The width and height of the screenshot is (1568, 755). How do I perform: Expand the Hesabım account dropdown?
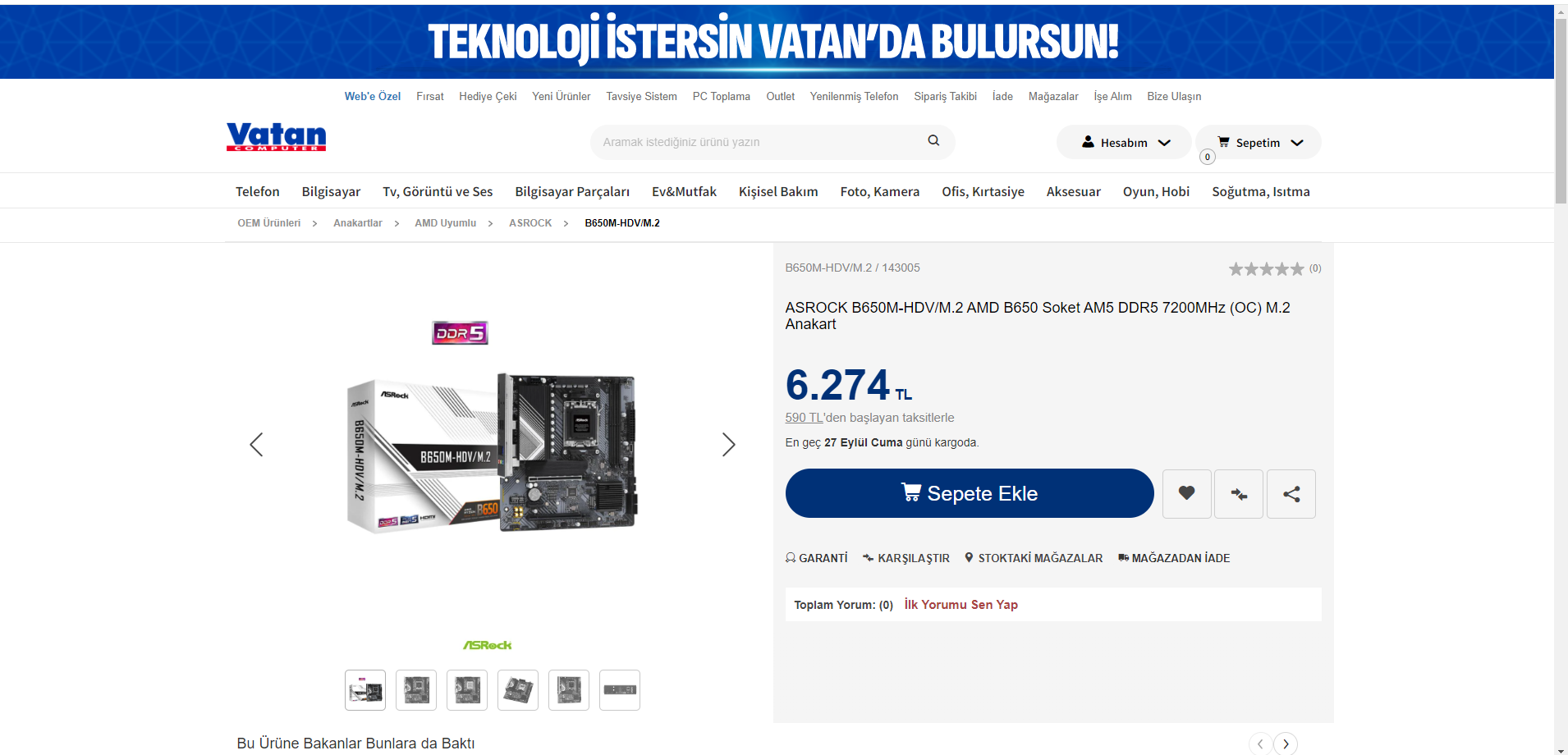[1124, 142]
